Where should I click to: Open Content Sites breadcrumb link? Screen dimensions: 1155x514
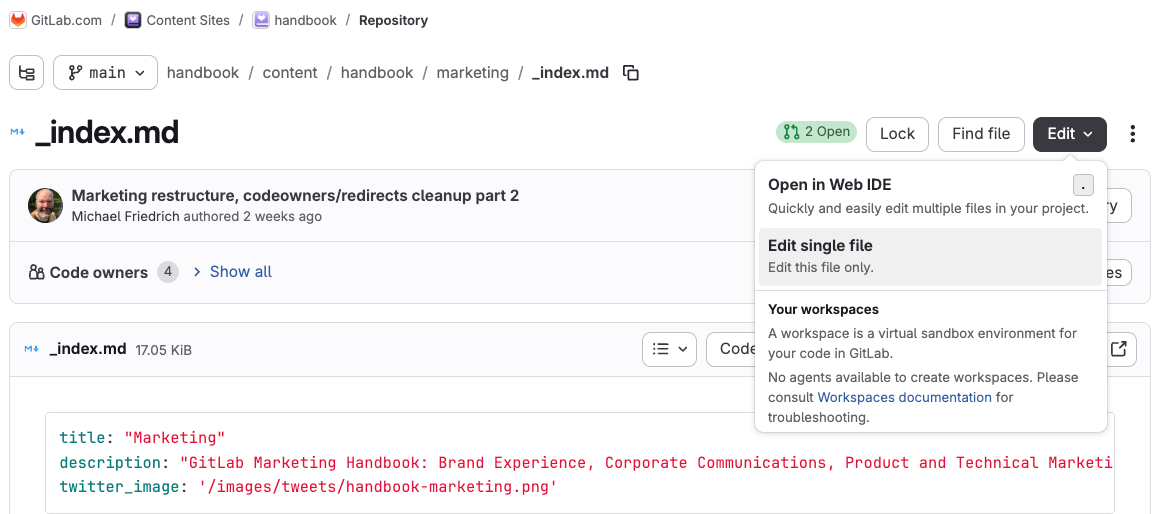(188, 20)
